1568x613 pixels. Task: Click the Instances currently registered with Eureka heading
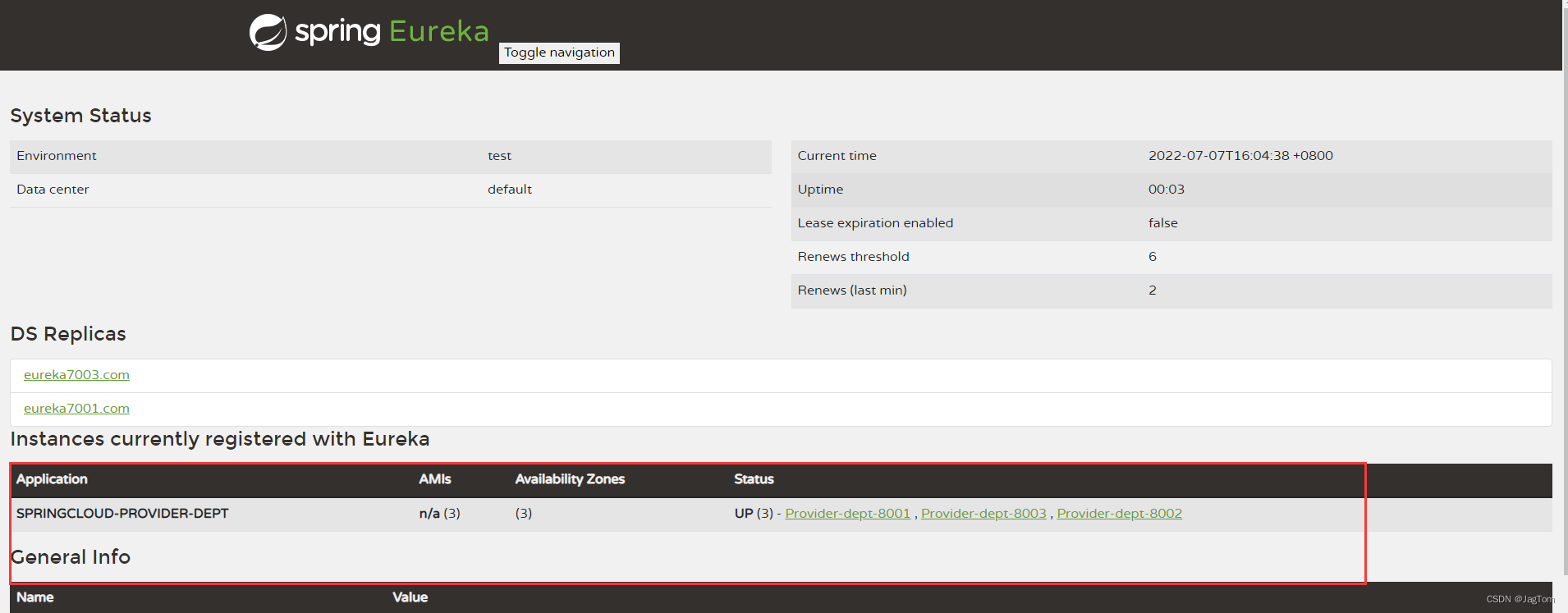tap(219, 439)
